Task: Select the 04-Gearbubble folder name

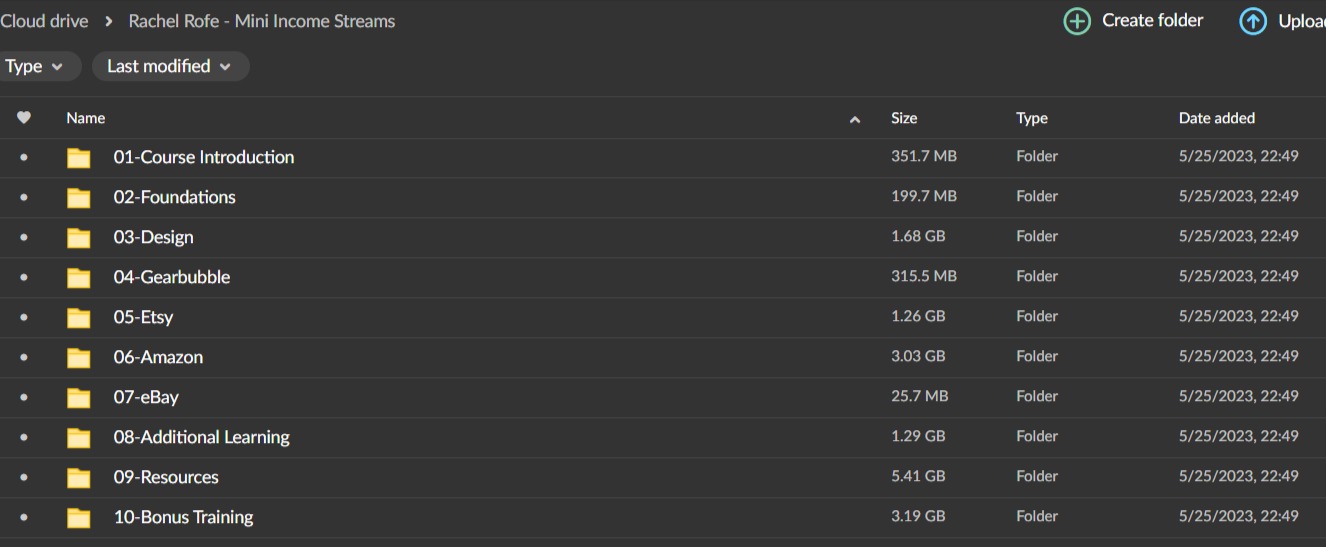Action: click(172, 277)
